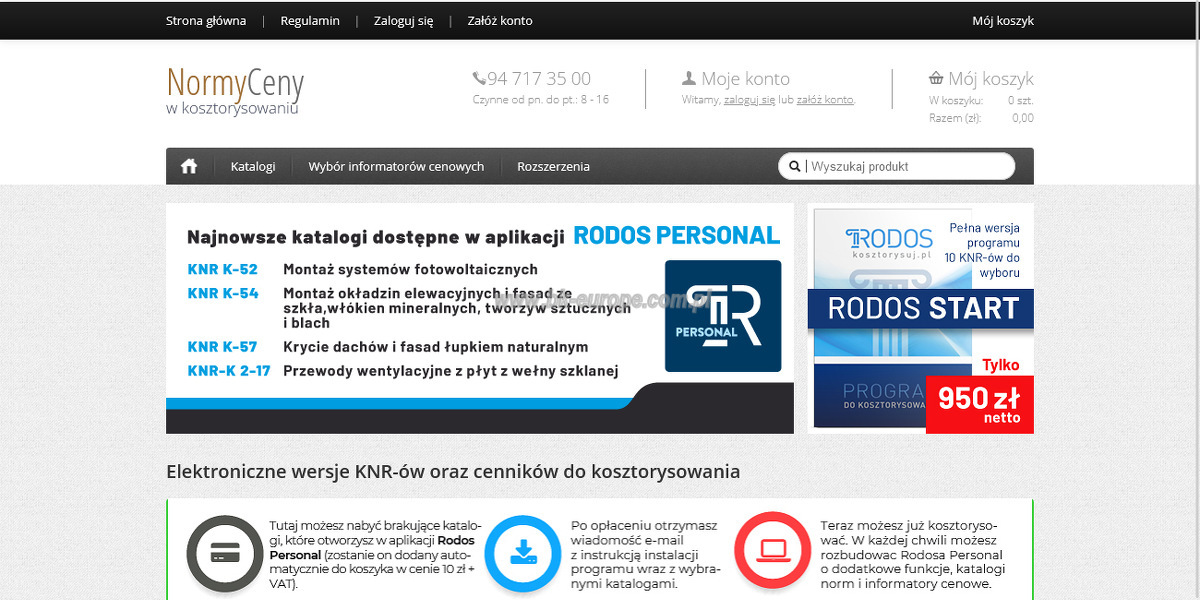Viewport: 1200px width, 600px height.
Task: Click the magnifier search icon
Action: click(x=795, y=167)
